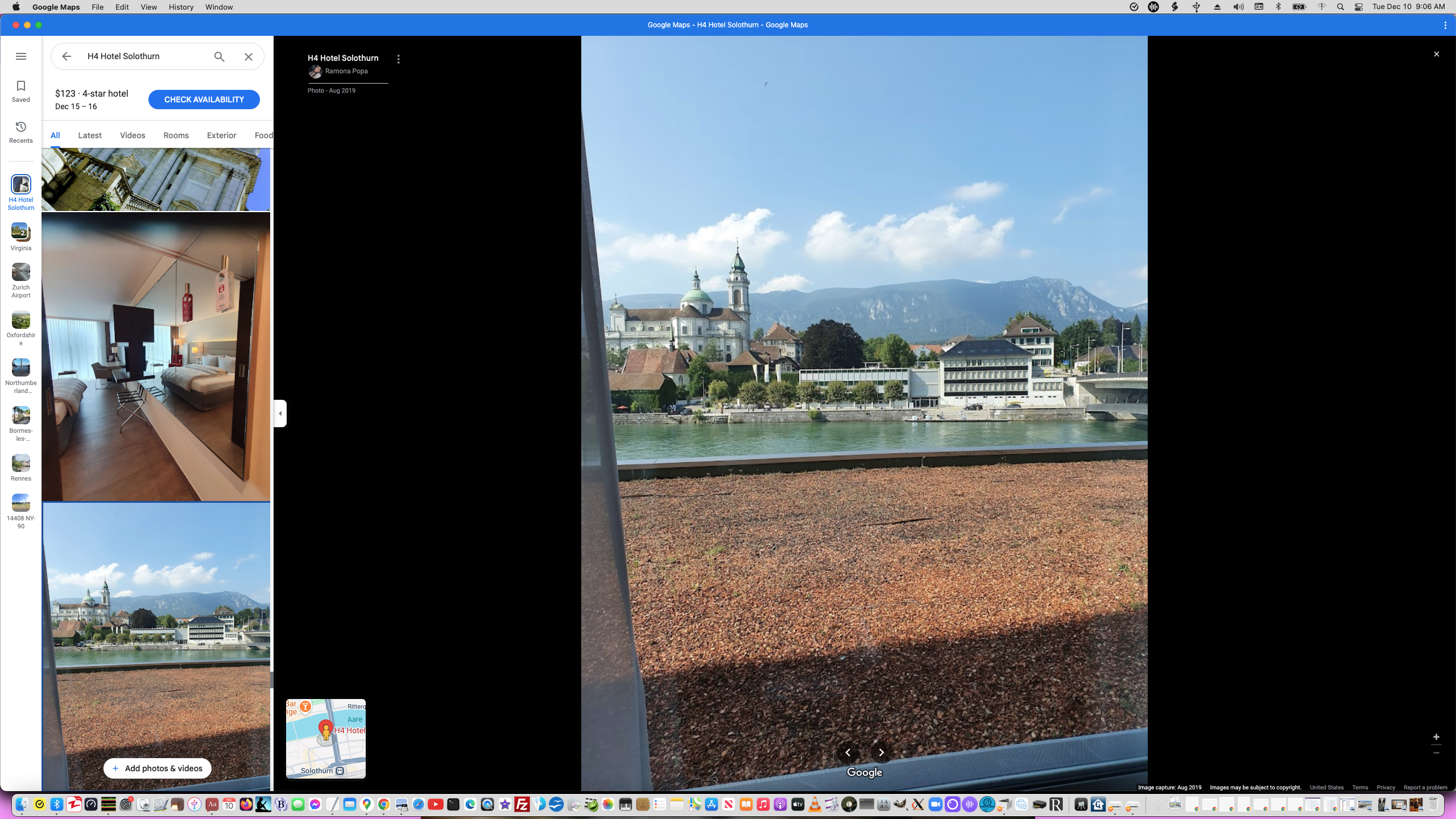The width and height of the screenshot is (1456, 819).
Task: Click Add photos & videos button
Action: click(157, 768)
